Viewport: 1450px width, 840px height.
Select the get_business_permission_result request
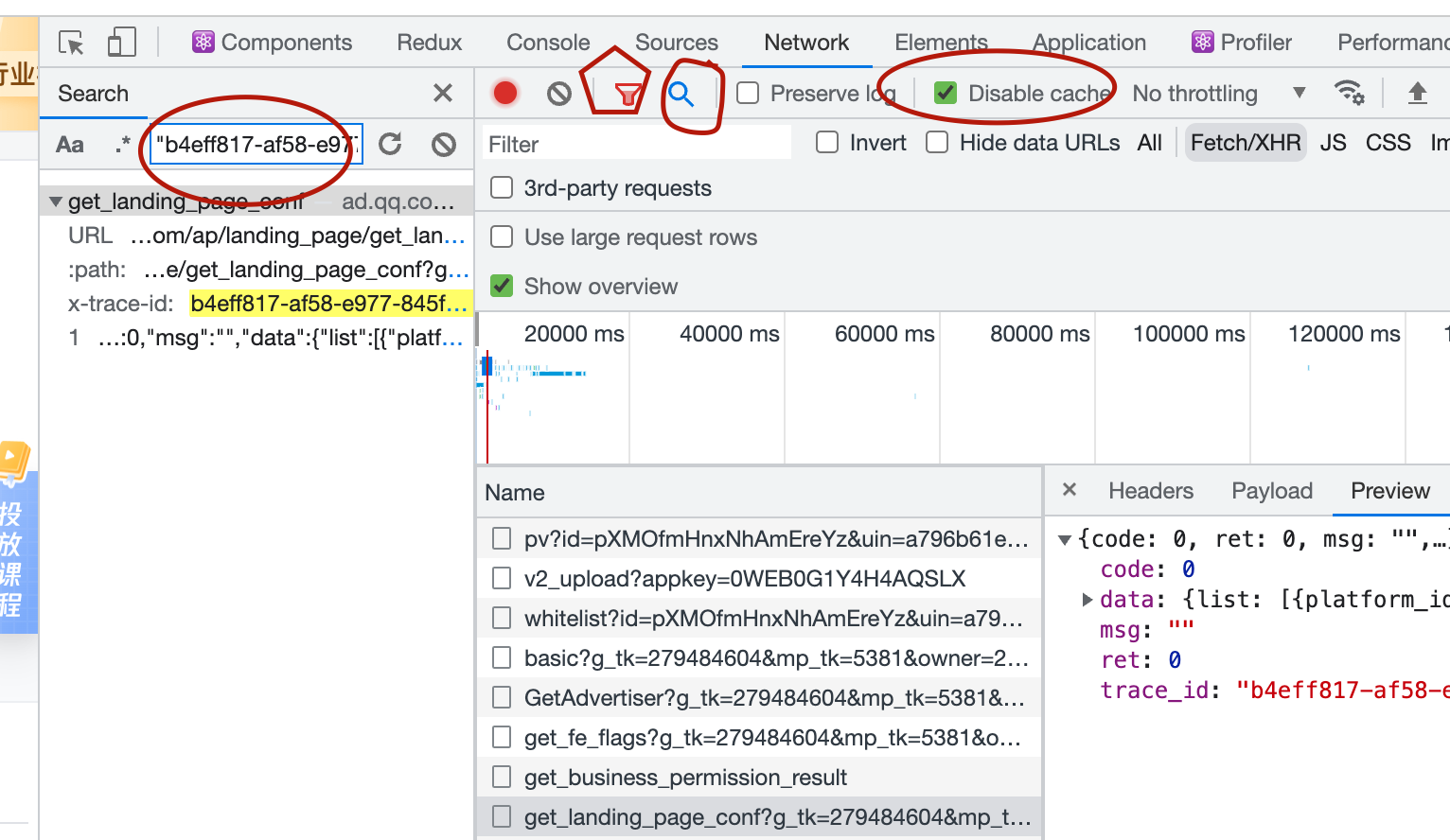[685, 778]
